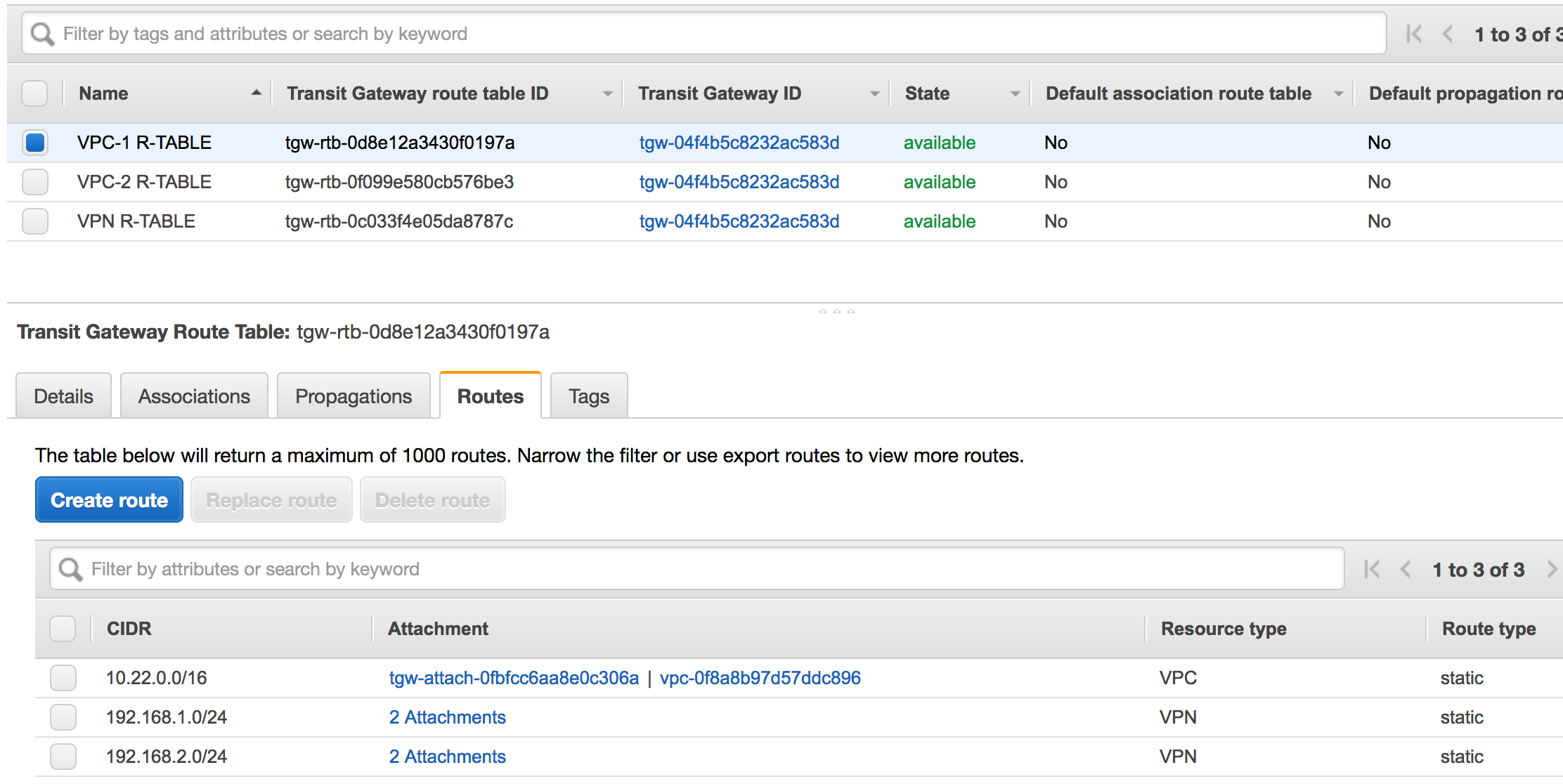Go to first page of routes list

point(1372,569)
